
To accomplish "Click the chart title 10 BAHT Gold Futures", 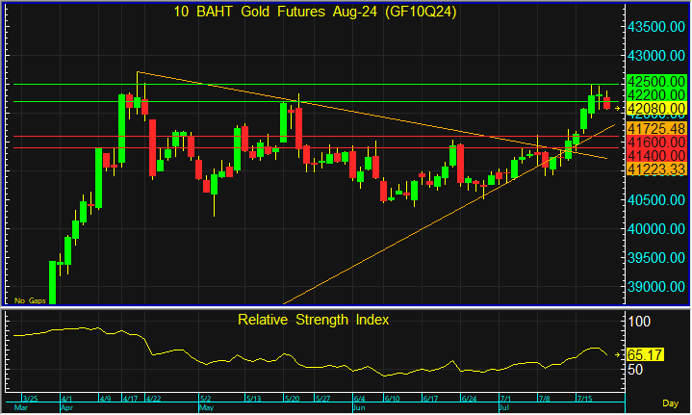I will point(312,12).
